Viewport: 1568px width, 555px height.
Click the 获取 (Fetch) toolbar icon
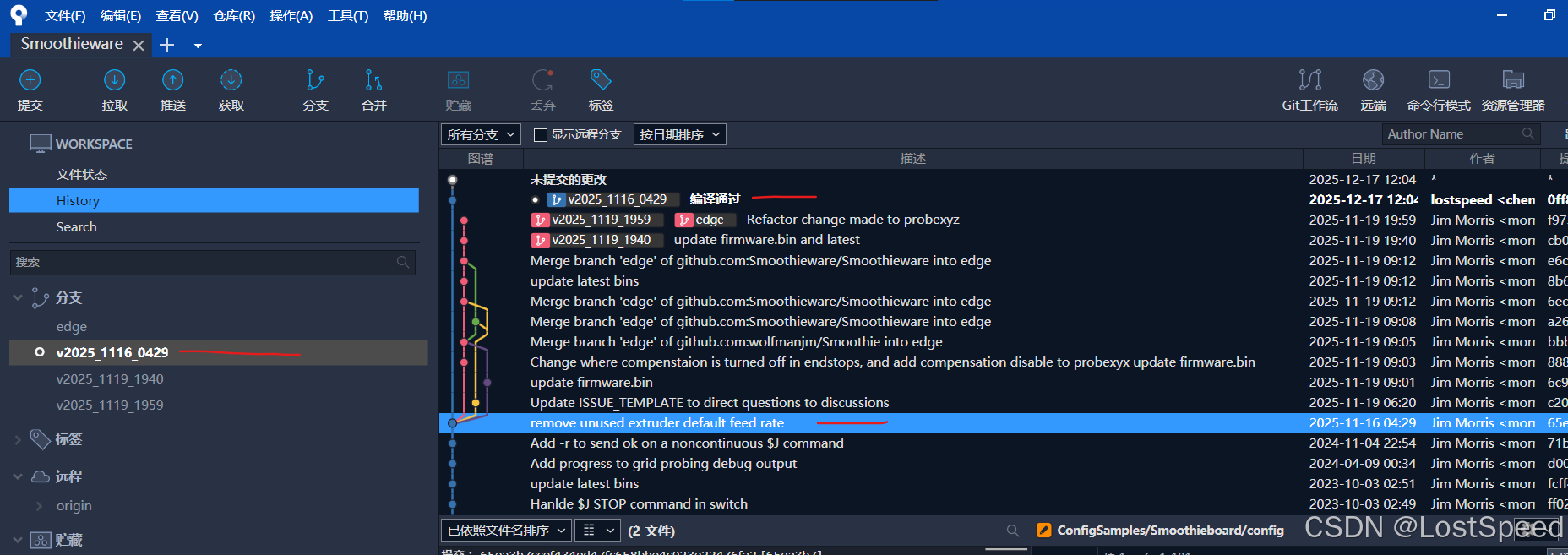pos(231,80)
